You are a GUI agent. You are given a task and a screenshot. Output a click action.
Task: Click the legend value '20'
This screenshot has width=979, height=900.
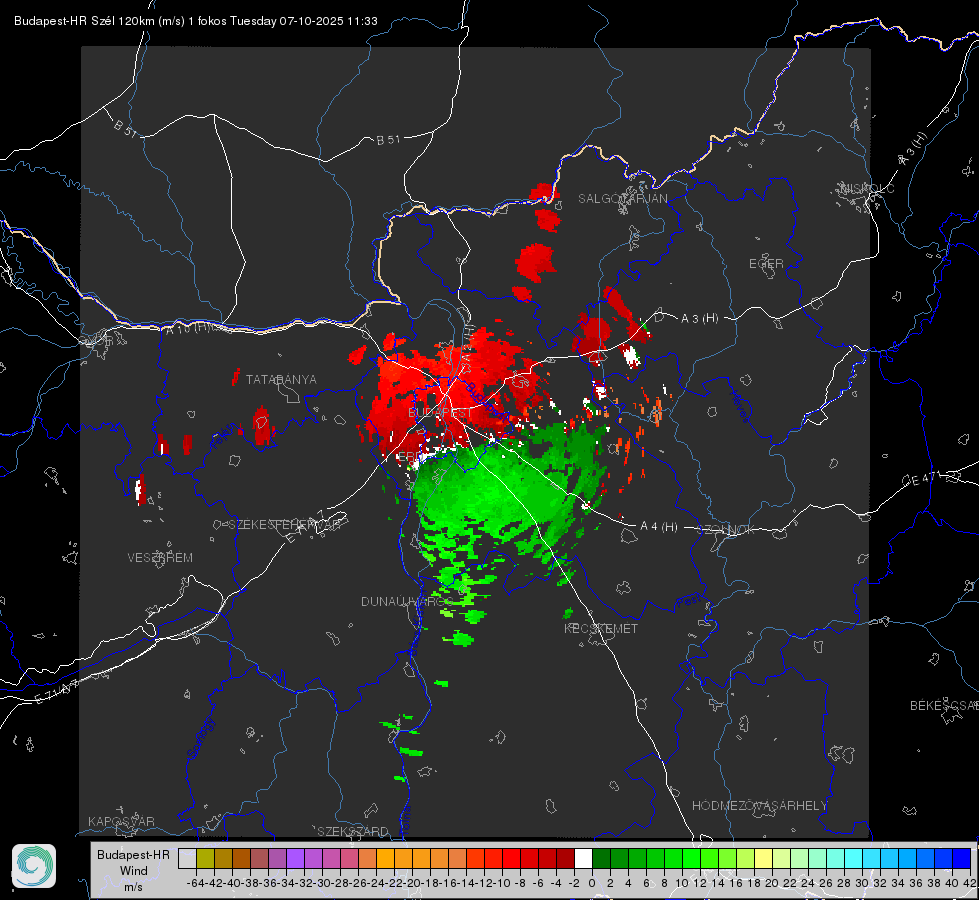click(x=772, y=883)
